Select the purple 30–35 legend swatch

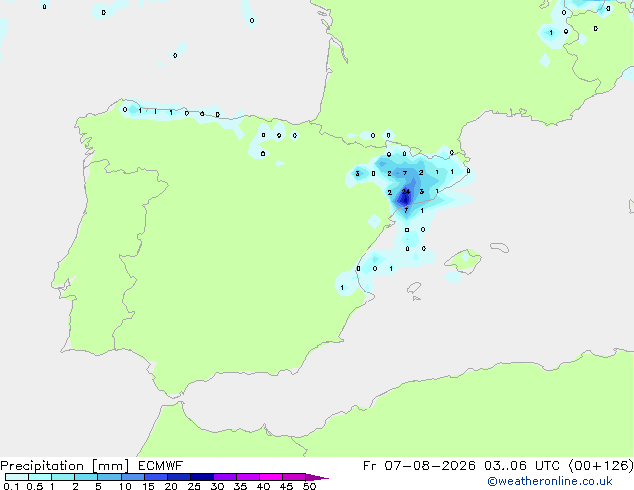point(225,477)
